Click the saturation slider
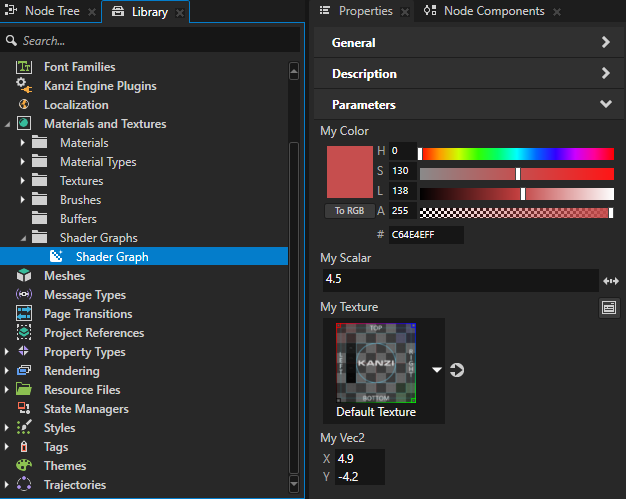Screen dimensions: 626x499 pyautogui.click(x=517, y=174)
